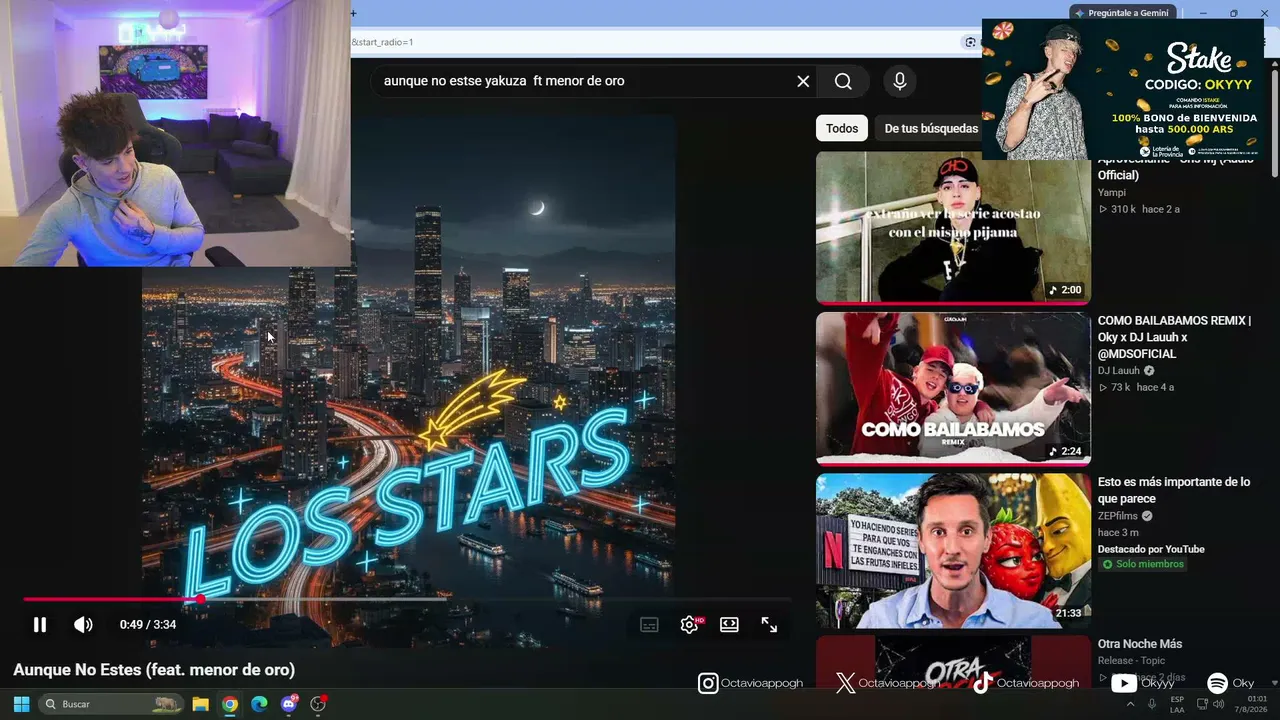
Task: Pause the playing video
Action: pyautogui.click(x=40, y=625)
